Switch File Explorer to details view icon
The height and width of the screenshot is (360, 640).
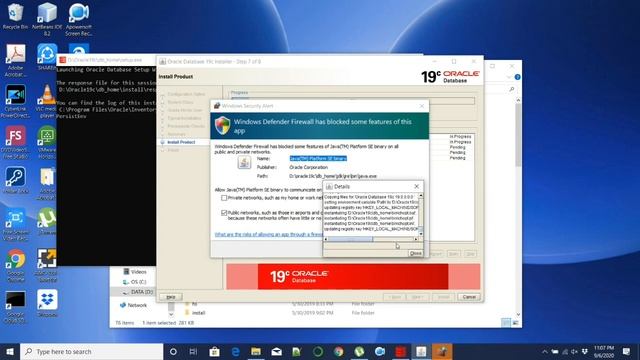(506, 323)
